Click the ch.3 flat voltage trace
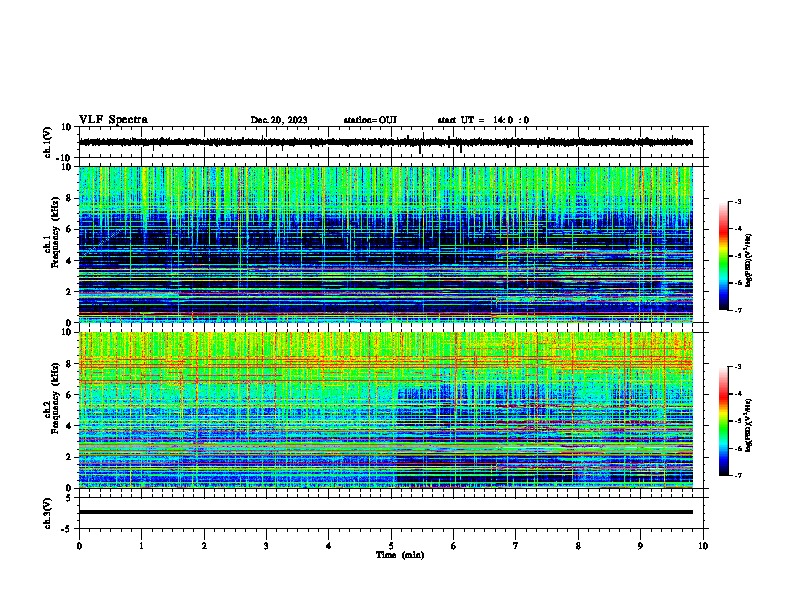Image resolution: width=792 pixels, height=612 pixels. 386,512
